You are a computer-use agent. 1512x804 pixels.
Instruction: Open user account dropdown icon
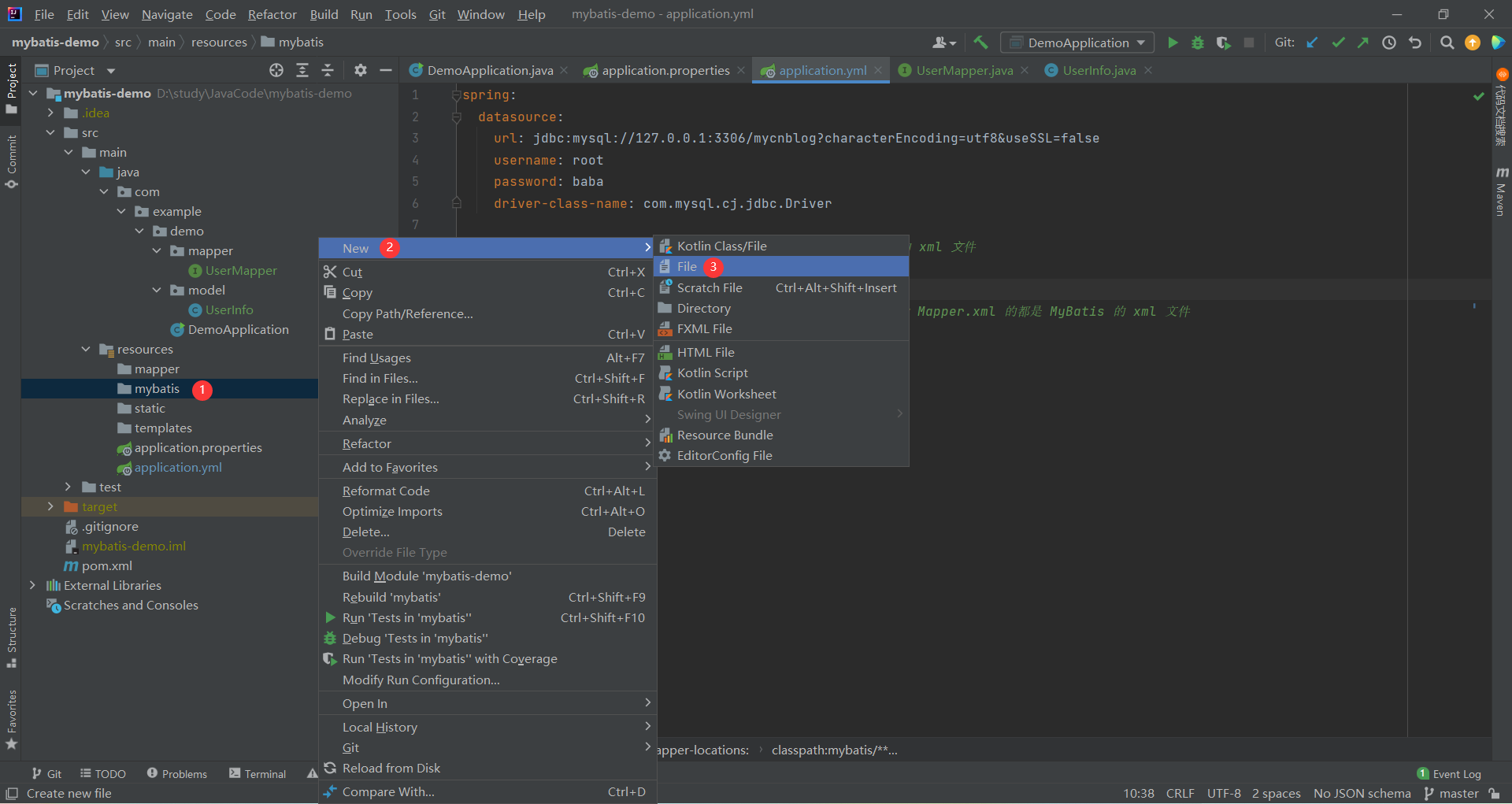944,43
